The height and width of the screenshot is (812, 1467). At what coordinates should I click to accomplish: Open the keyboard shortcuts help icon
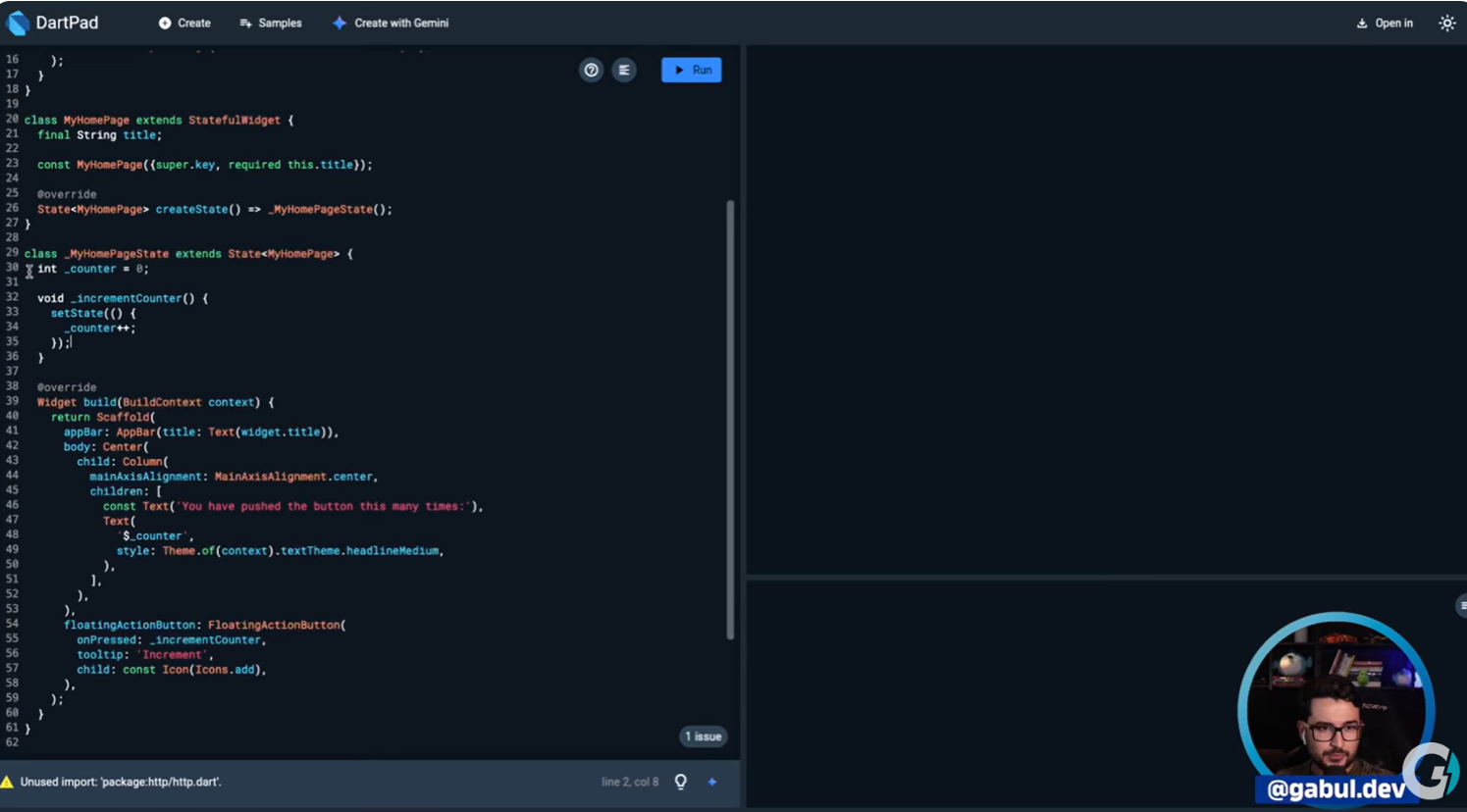(x=591, y=70)
